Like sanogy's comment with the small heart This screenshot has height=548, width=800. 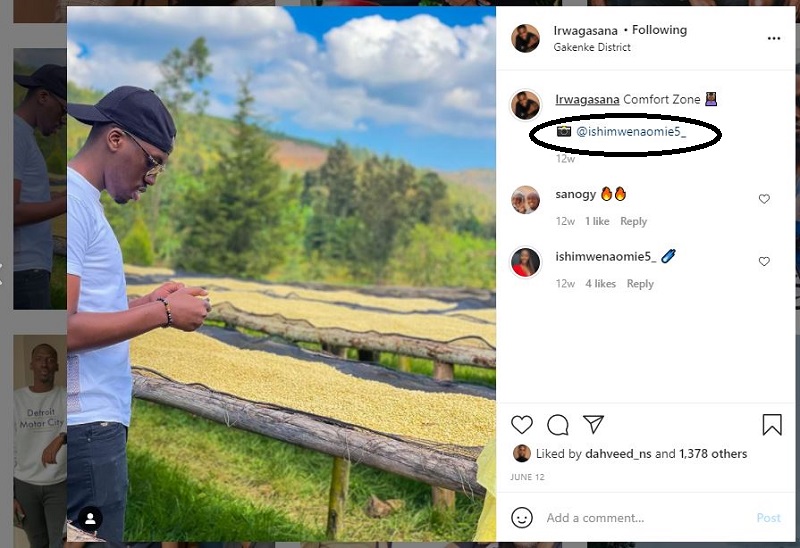(764, 199)
